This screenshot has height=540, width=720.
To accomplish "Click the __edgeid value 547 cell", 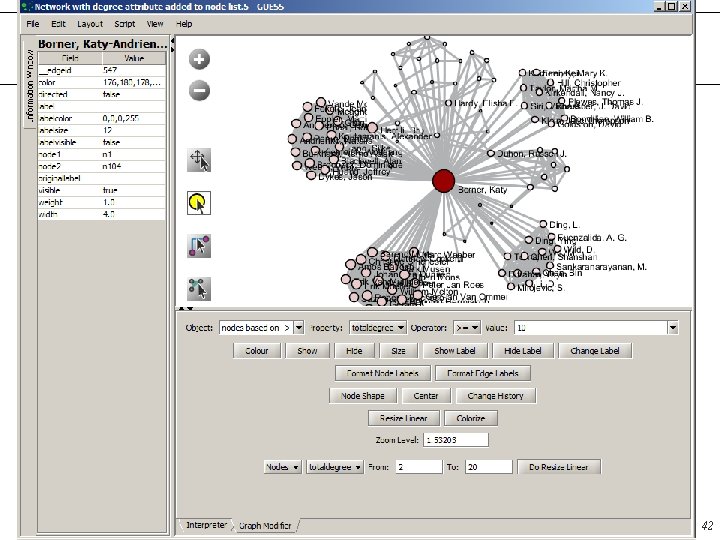I will coord(134,70).
